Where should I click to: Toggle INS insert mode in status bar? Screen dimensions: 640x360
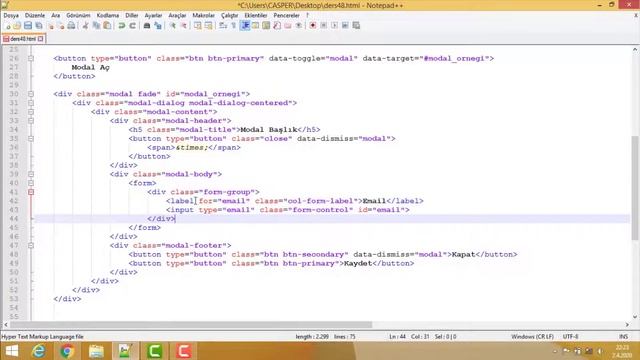click(x=623, y=337)
